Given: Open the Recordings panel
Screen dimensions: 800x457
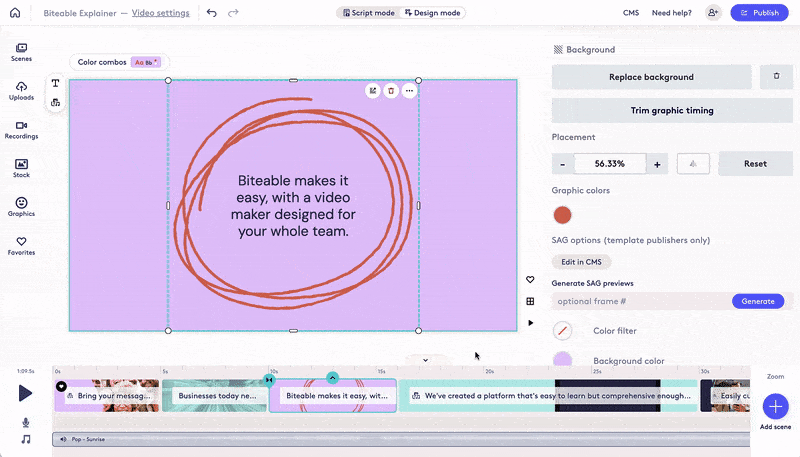Looking at the screenshot, I should pyautogui.click(x=21, y=130).
